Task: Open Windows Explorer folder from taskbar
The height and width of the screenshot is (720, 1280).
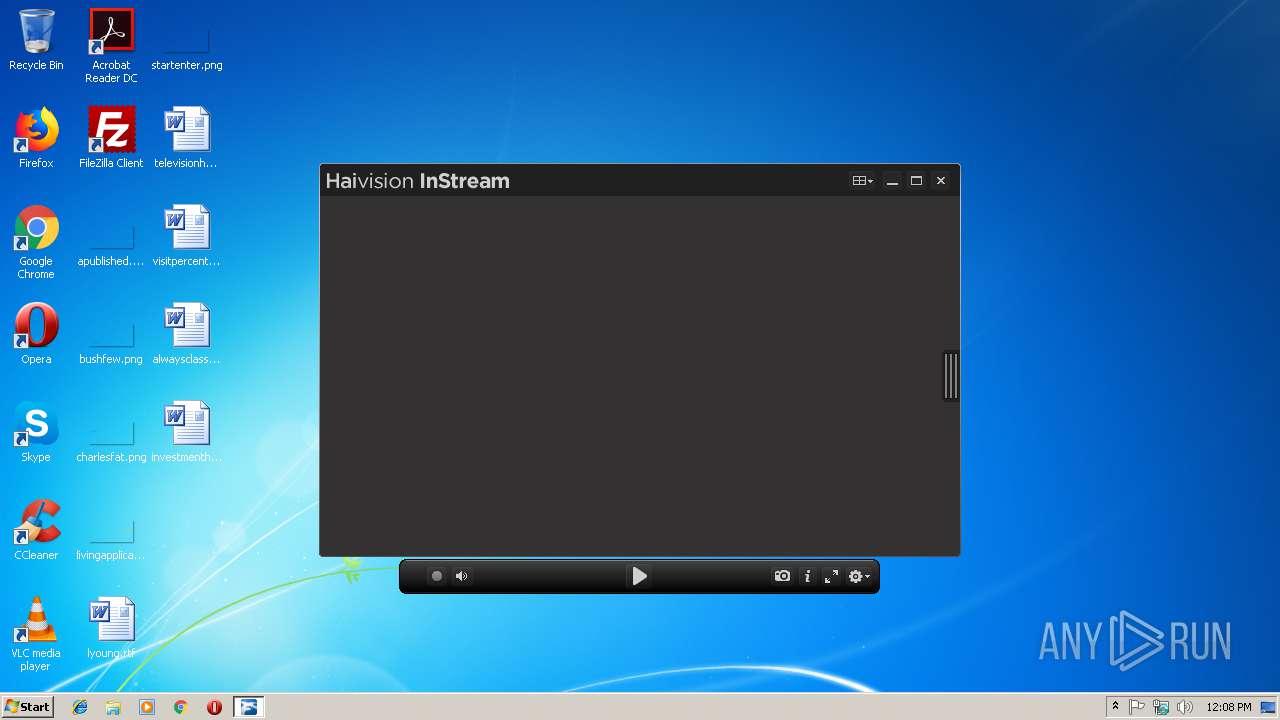Action: (x=113, y=707)
